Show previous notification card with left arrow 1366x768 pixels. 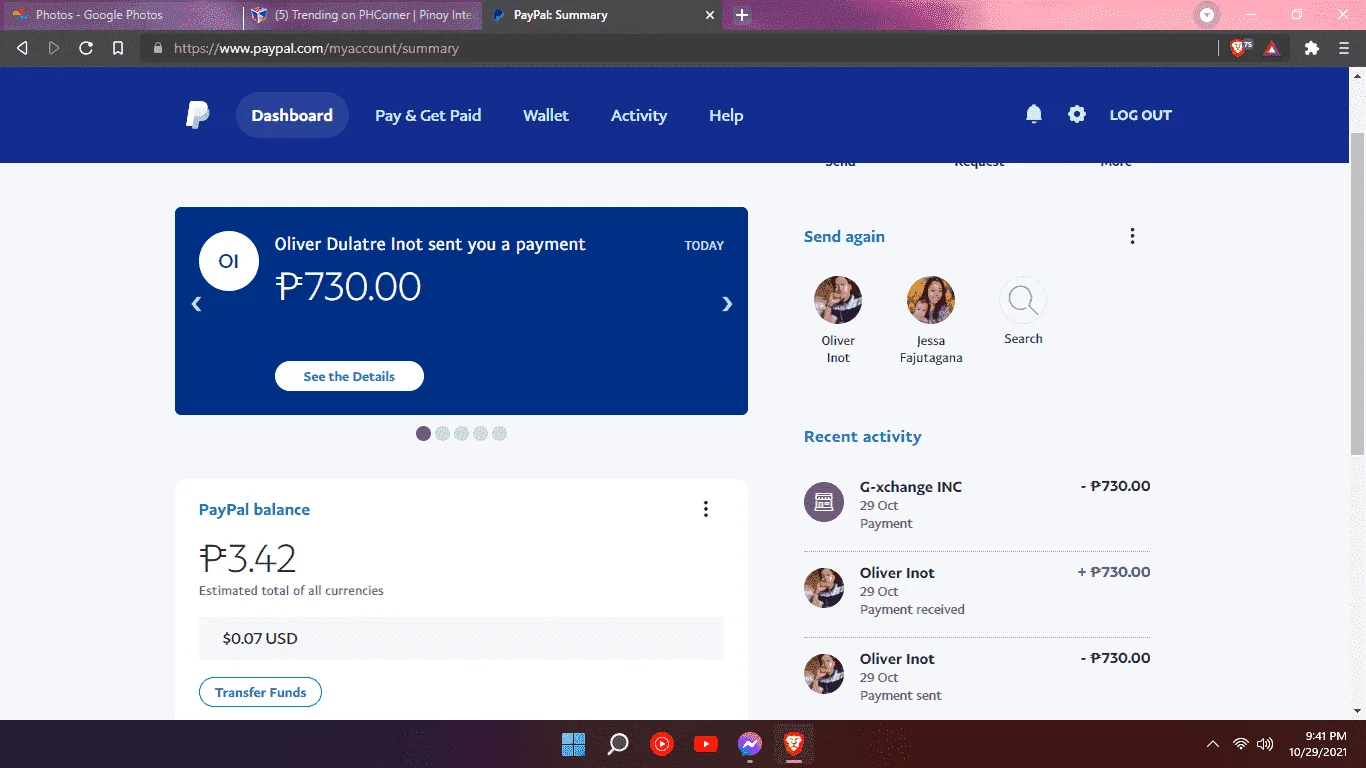coord(196,304)
